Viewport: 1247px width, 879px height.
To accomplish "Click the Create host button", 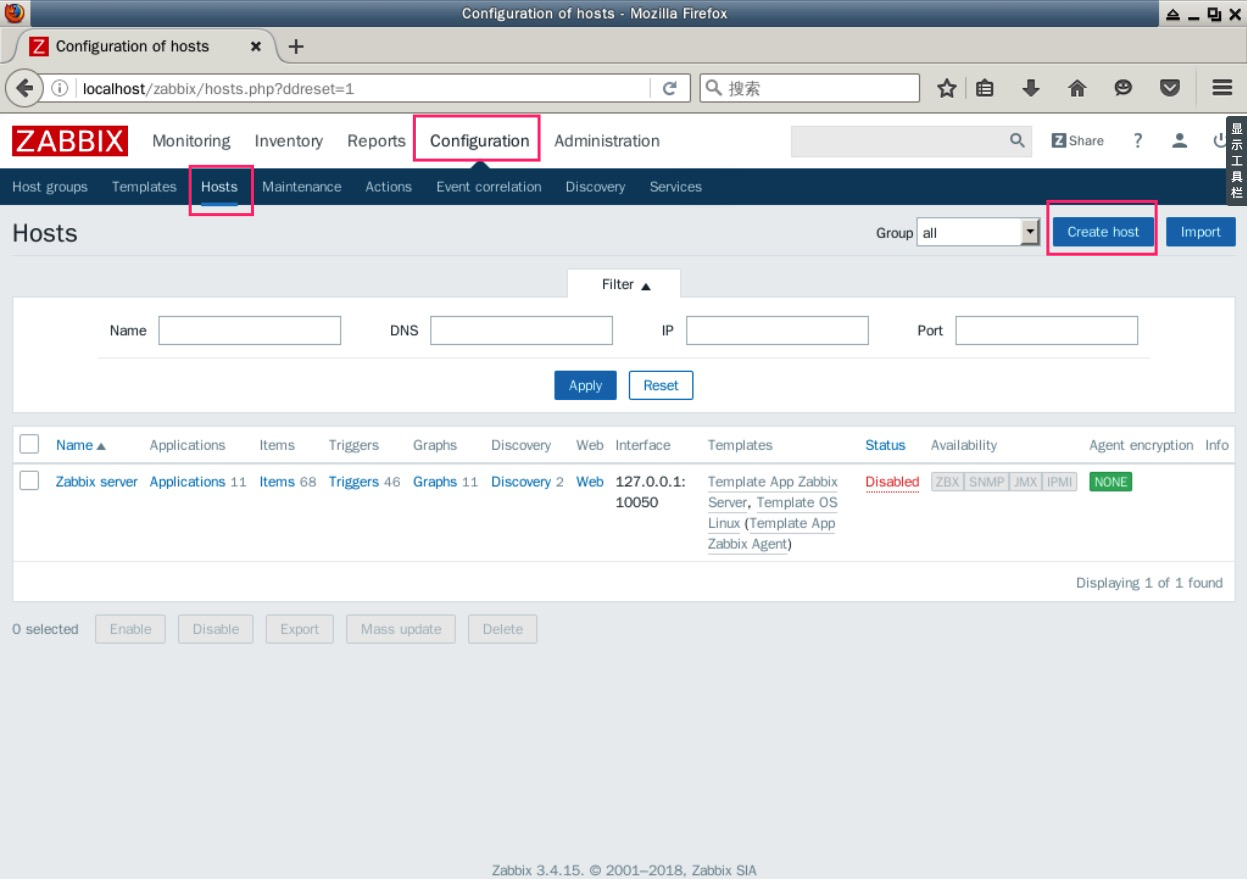I will tap(1101, 231).
